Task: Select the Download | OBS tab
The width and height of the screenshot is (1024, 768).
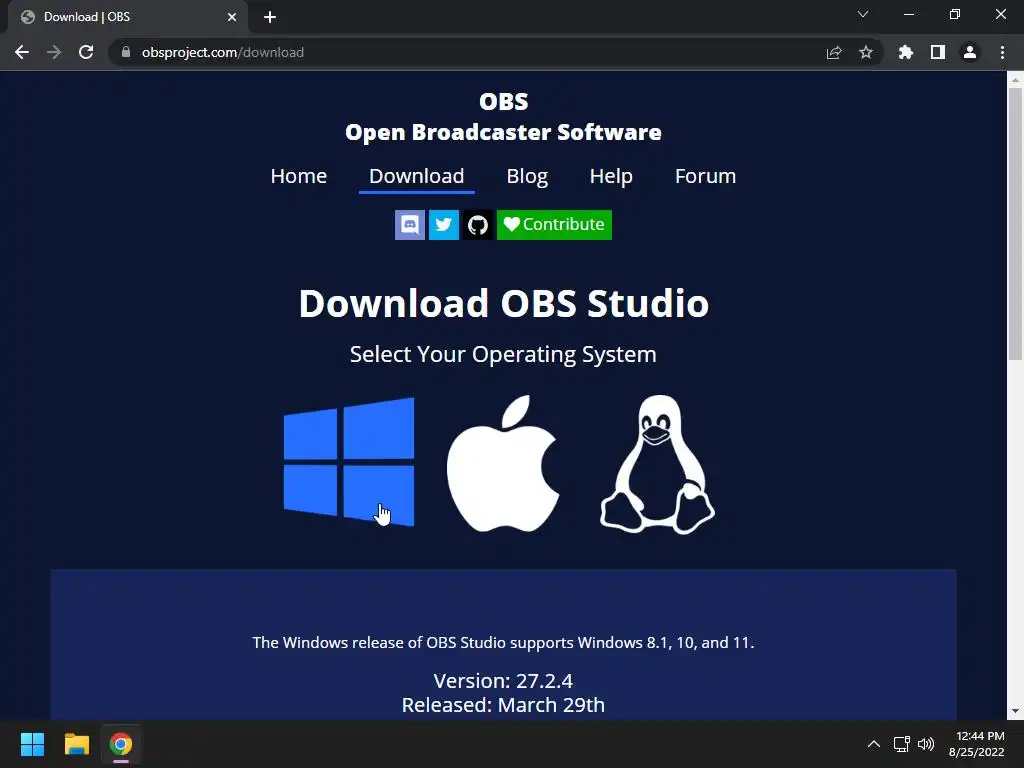Action: pos(127,17)
